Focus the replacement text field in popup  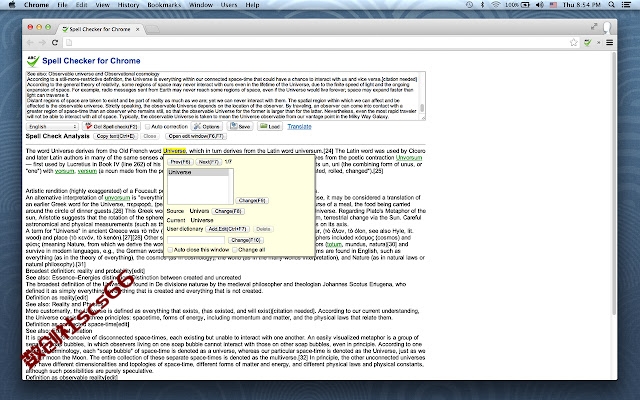coord(196,240)
